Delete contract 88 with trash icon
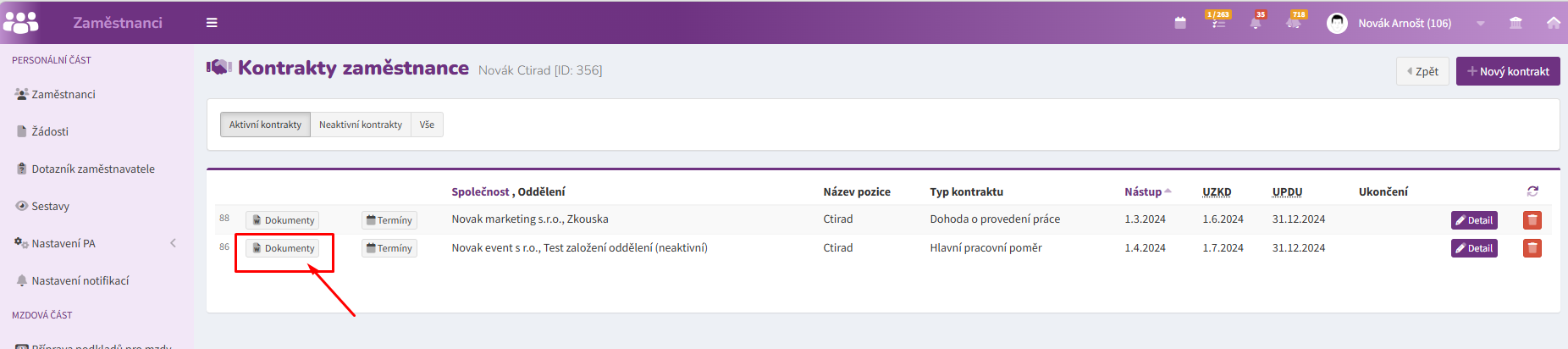Image resolution: width=1568 pixels, height=349 pixels. (x=1532, y=220)
